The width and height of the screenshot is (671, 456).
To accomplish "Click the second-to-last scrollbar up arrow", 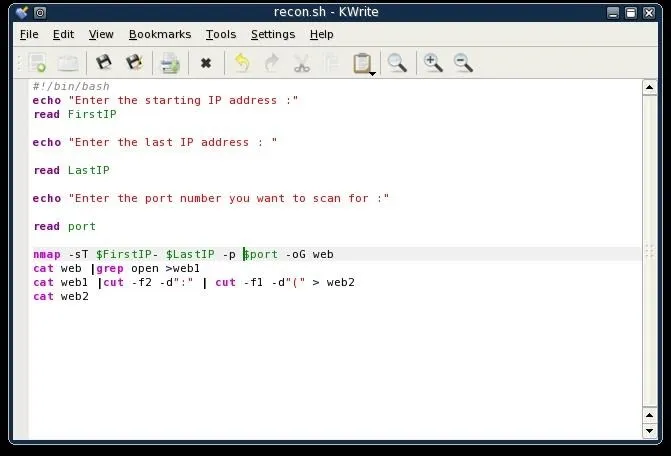I will [x=650, y=415].
